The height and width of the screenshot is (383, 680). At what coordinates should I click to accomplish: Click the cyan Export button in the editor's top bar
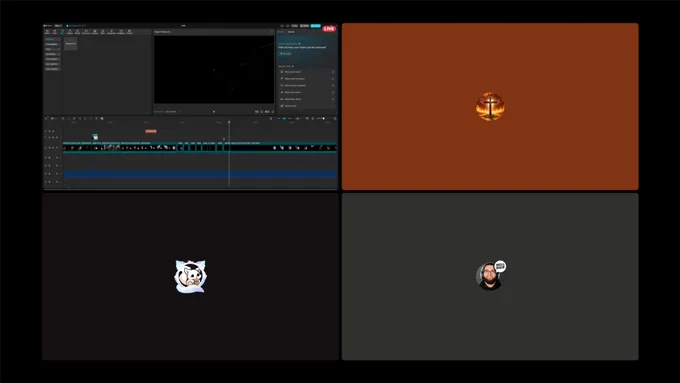coord(315,26)
